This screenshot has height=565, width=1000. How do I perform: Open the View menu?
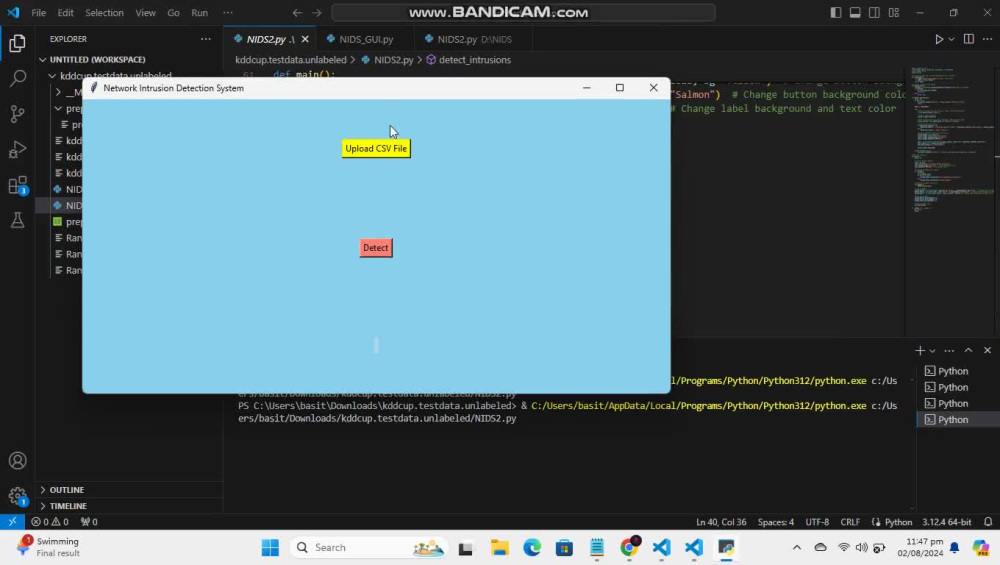pyautogui.click(x=145, y=12)
